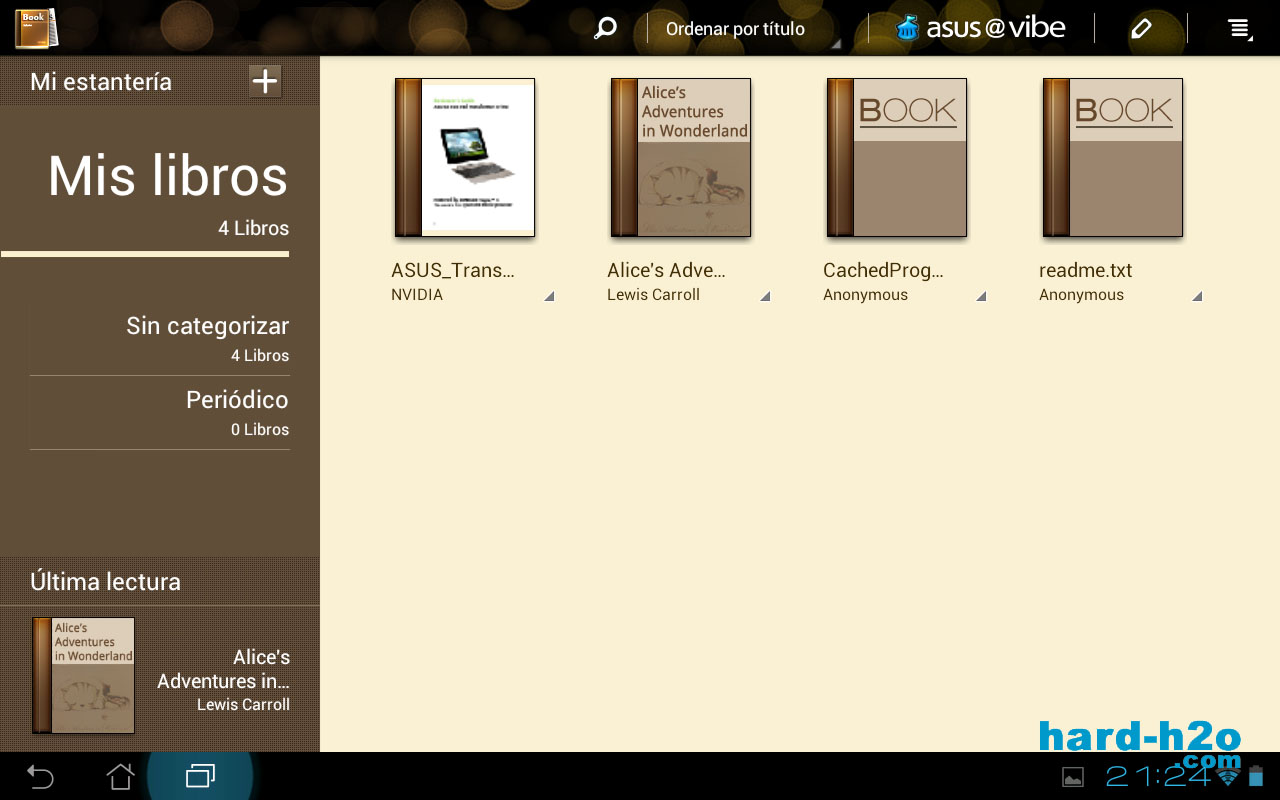The height and width of the screenshot is (800, 1280).
Task: Tap 'Alice's Adventures in…' last-read title
Action: click(223, 669)
